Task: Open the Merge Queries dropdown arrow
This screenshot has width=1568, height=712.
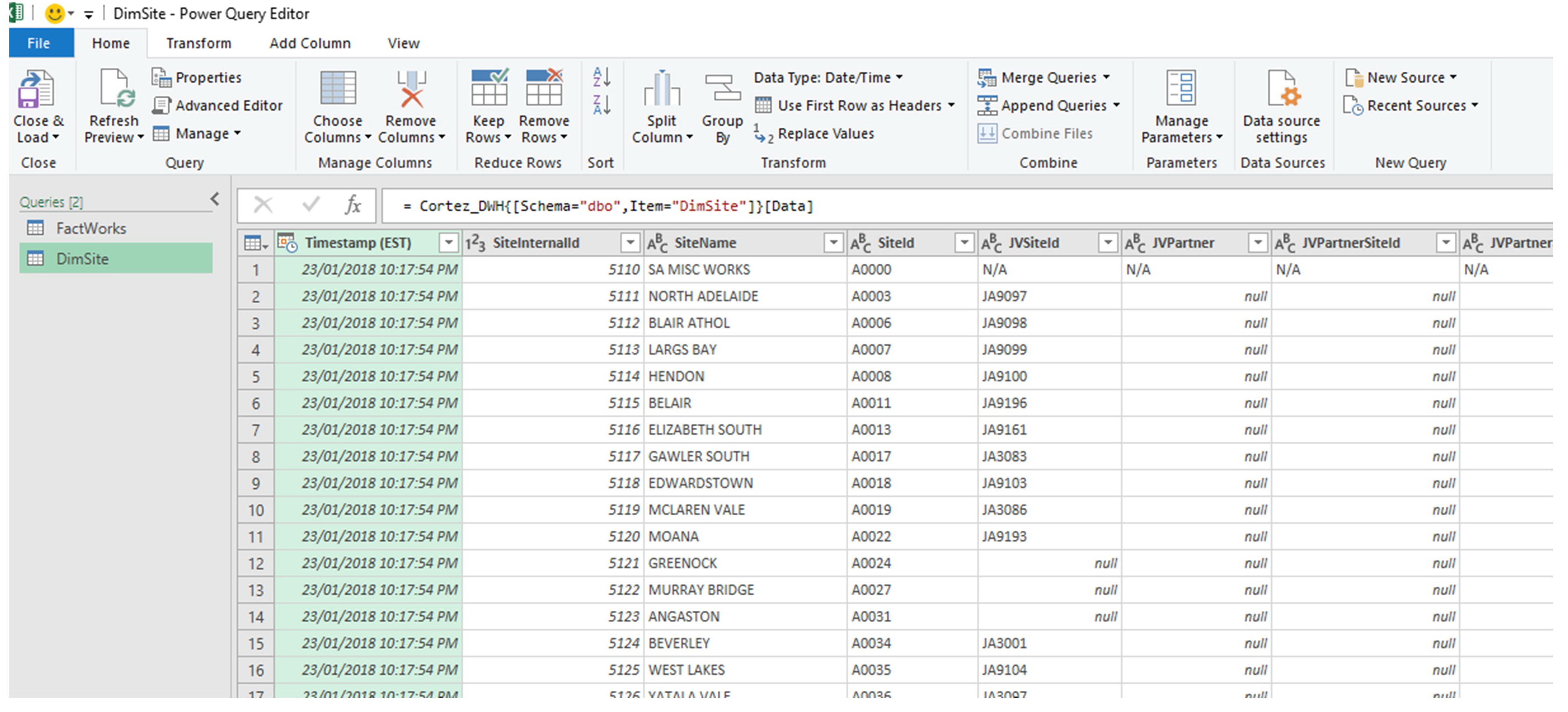Action: coord(1106,77)
